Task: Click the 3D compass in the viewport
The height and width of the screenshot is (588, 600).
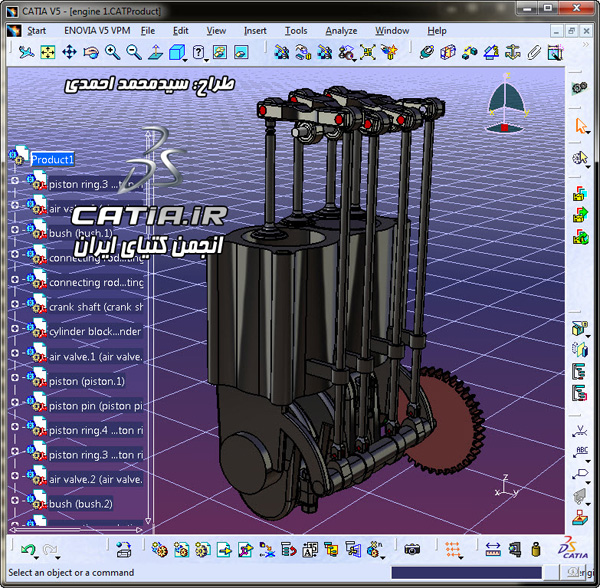Action: pyautogui.click(x=507, y=103)
